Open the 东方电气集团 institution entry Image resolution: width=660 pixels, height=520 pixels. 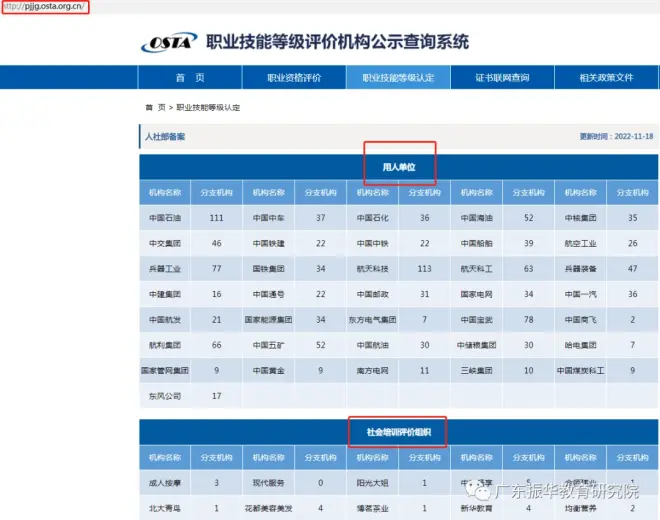pyautogui.click(x=373, y=320)
